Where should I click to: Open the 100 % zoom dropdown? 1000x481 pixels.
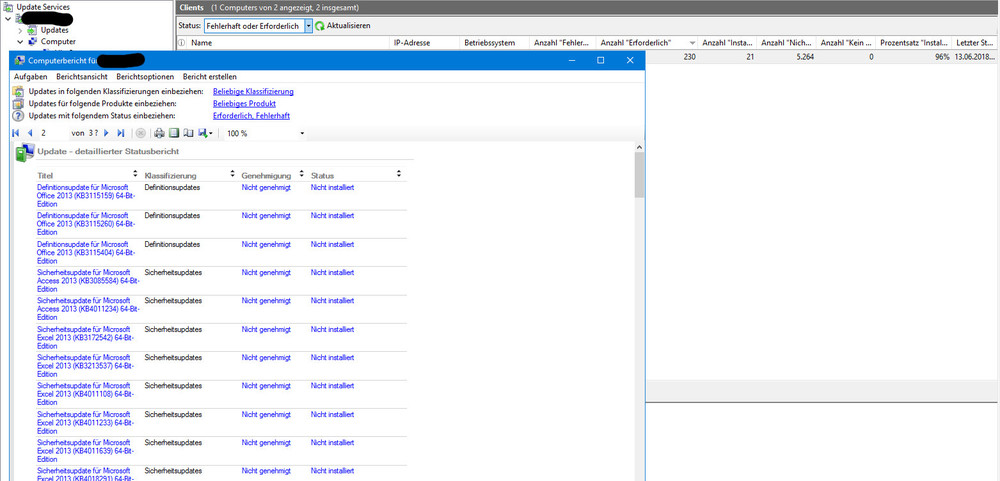[302, 133]
